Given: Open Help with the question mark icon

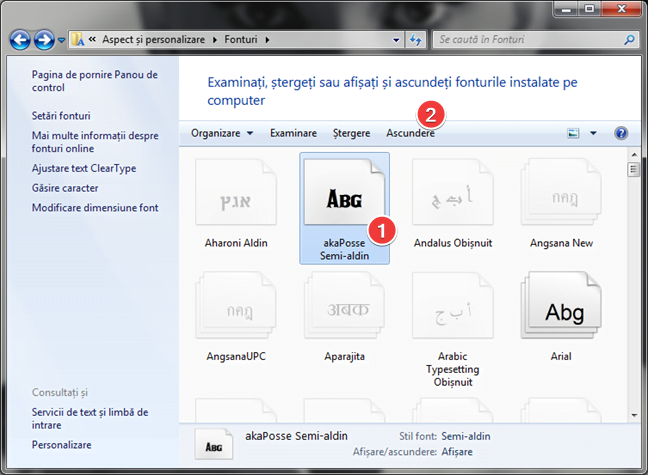Looking at the screenshot, I should pyautogui.click(x=621, y=133).
